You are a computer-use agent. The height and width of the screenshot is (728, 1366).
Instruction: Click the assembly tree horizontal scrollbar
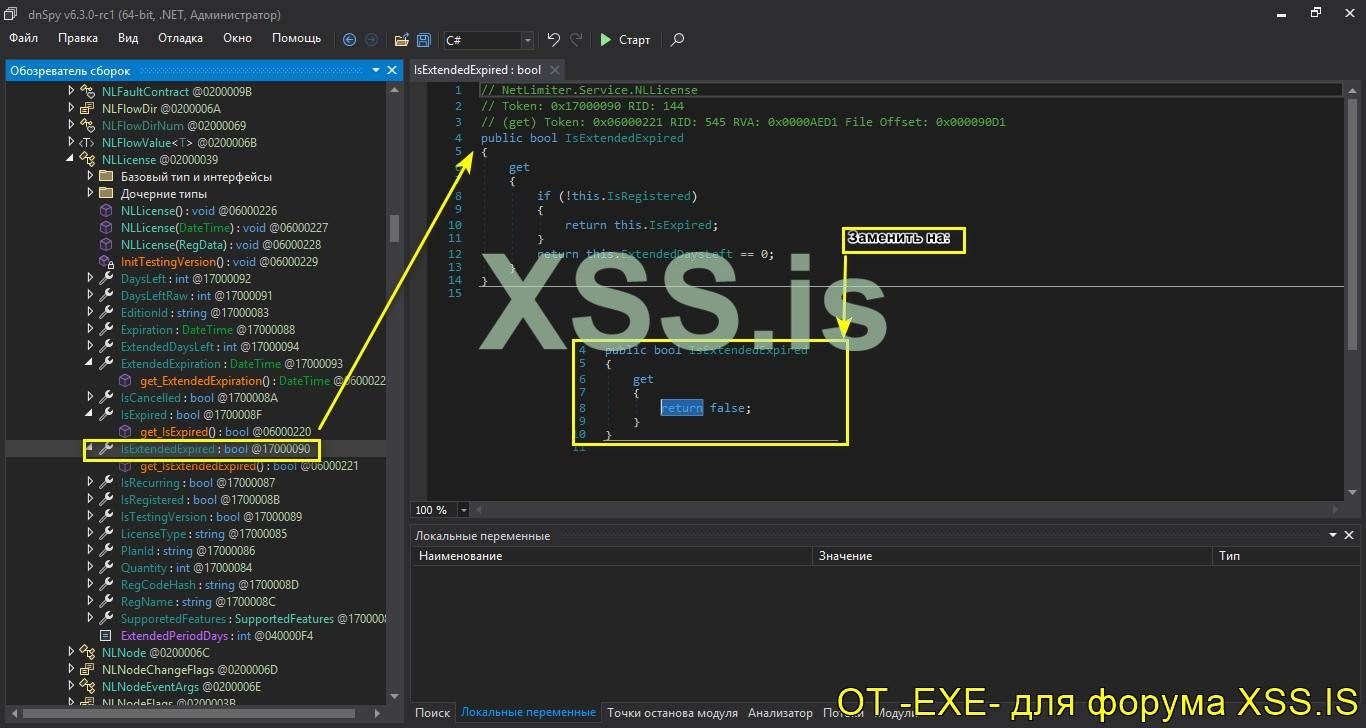coord(197,713)
